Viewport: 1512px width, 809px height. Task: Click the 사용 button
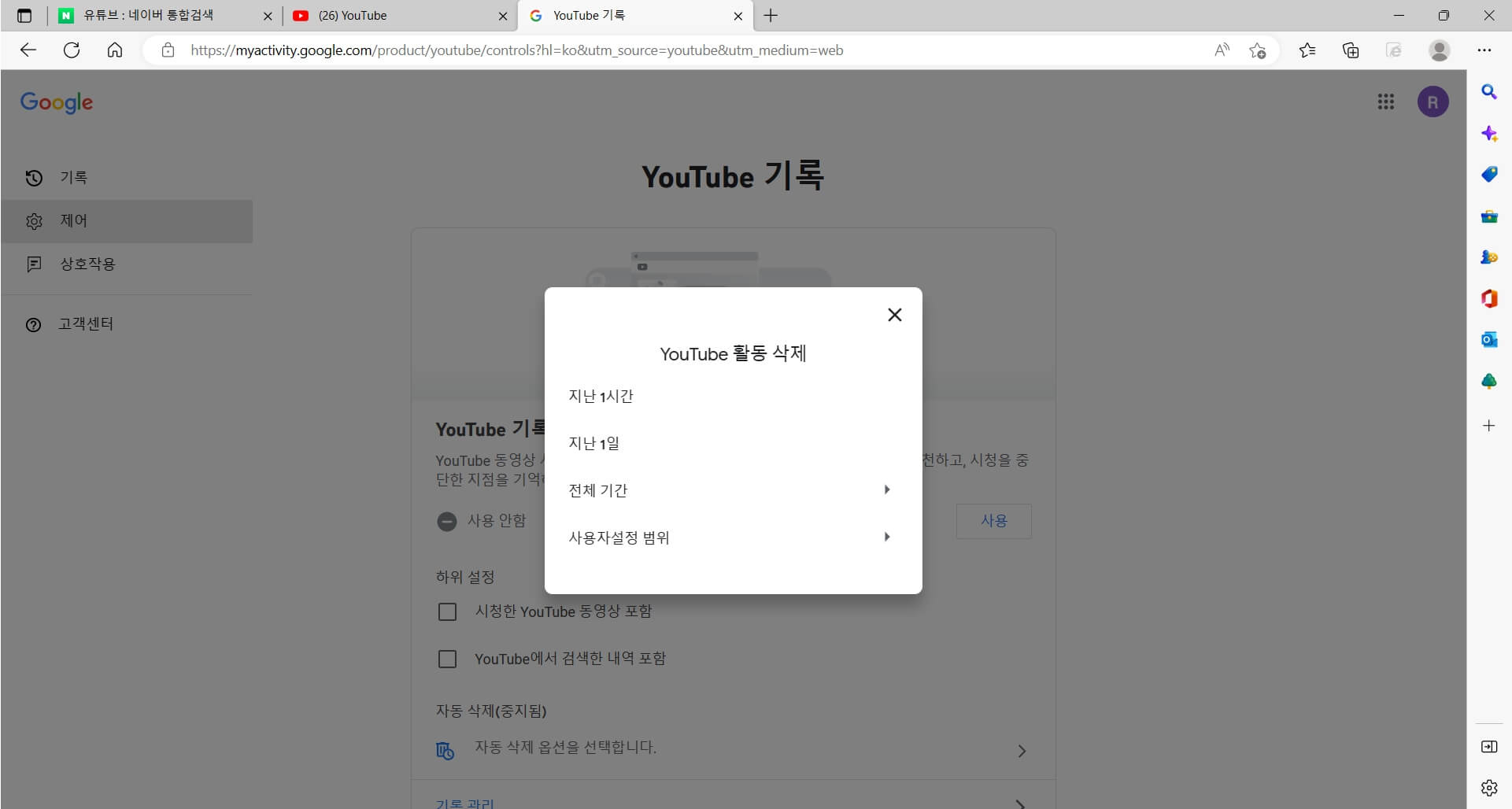993,520
